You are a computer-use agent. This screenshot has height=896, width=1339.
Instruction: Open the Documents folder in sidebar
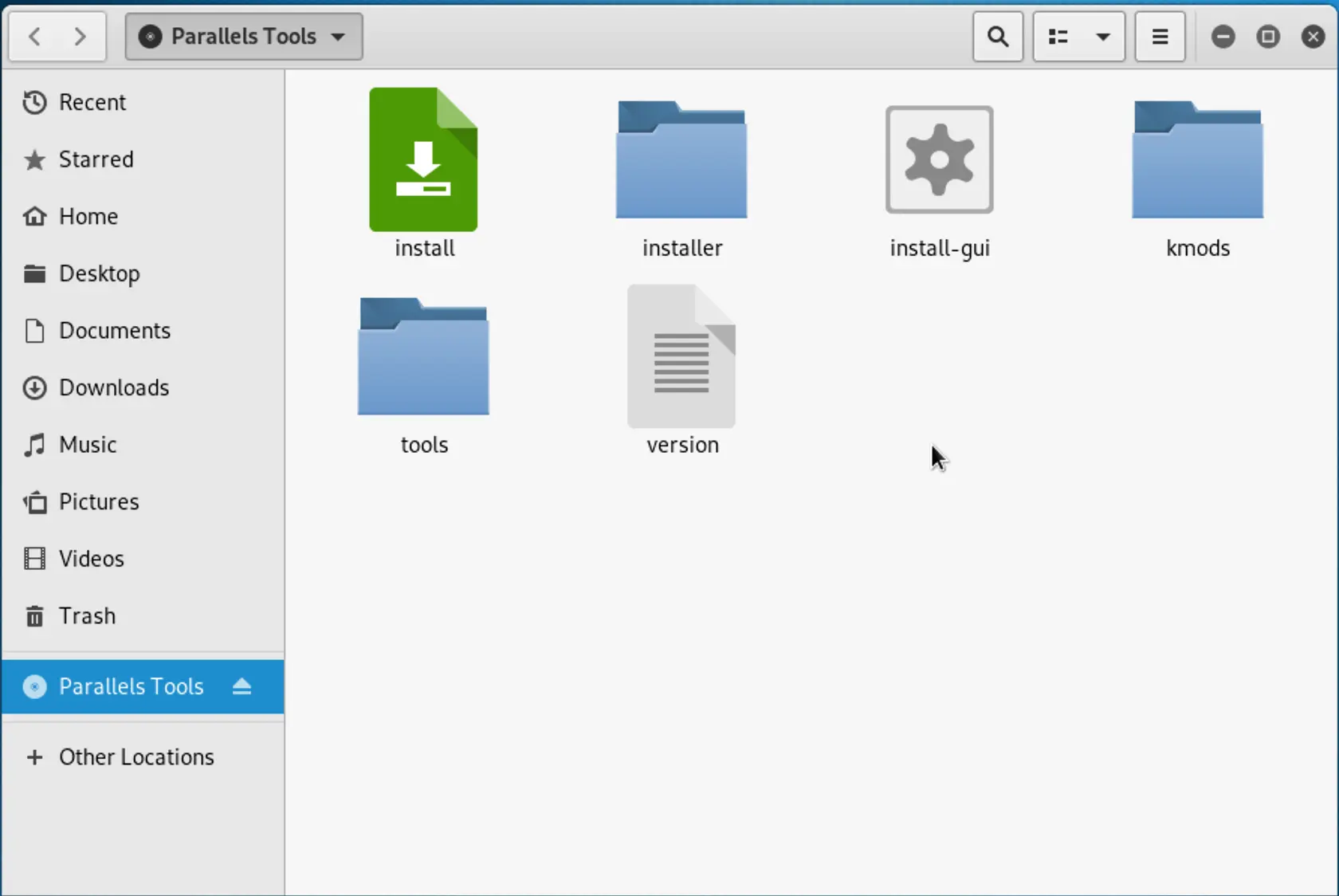point(143,330)
